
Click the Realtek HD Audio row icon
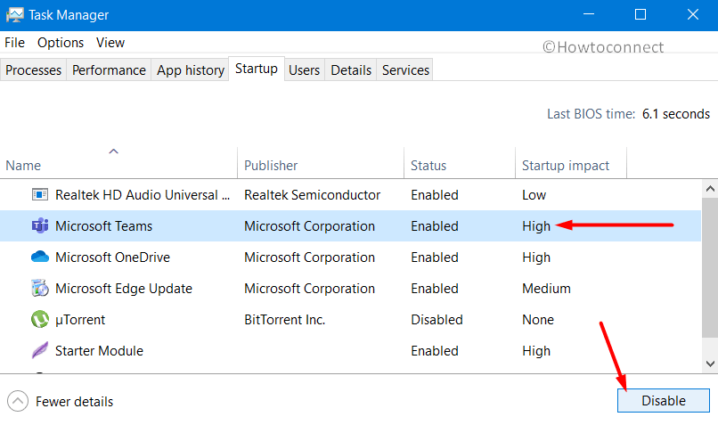40,195
